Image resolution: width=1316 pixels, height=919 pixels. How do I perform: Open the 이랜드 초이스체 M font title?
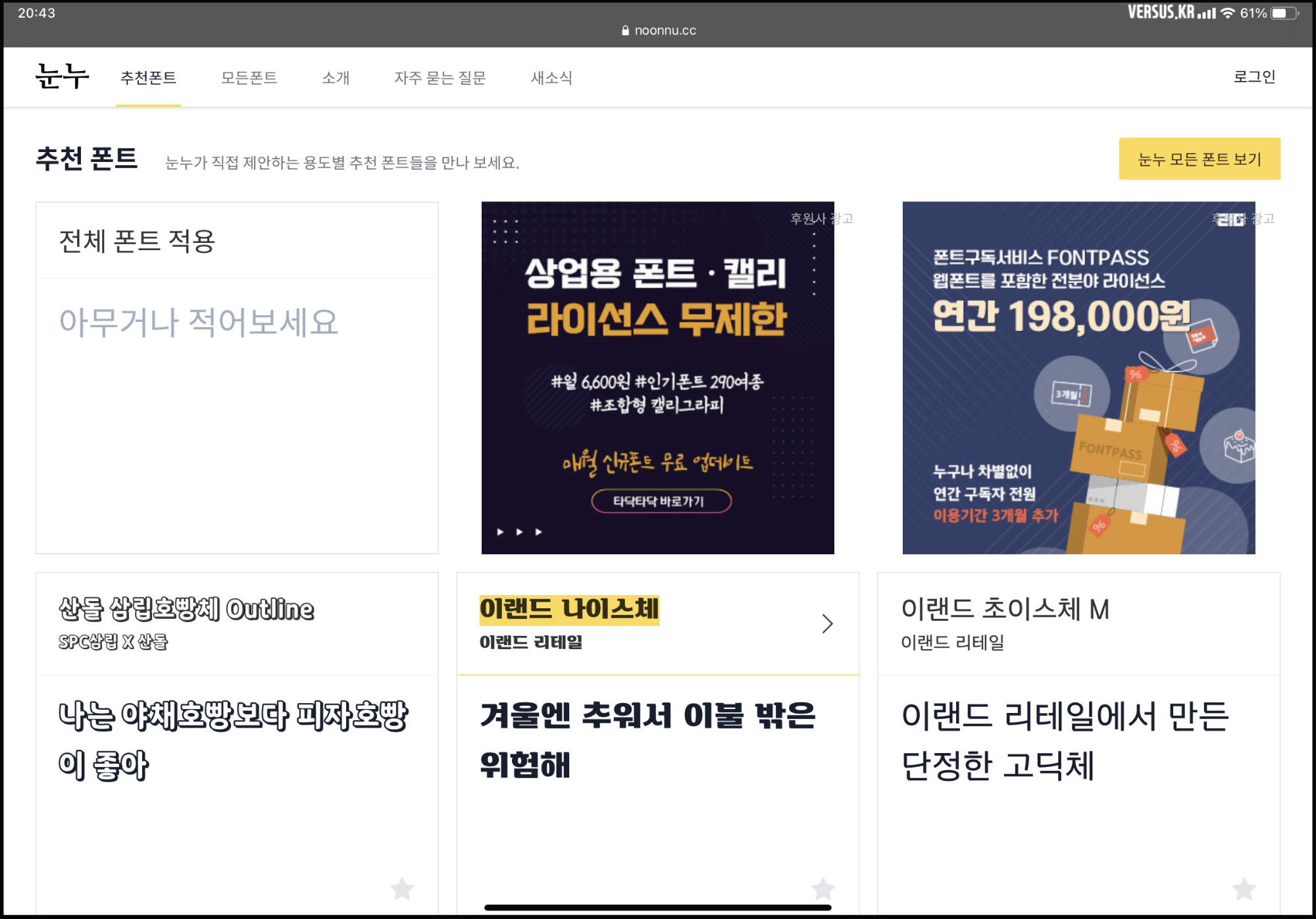[1005, 609]
